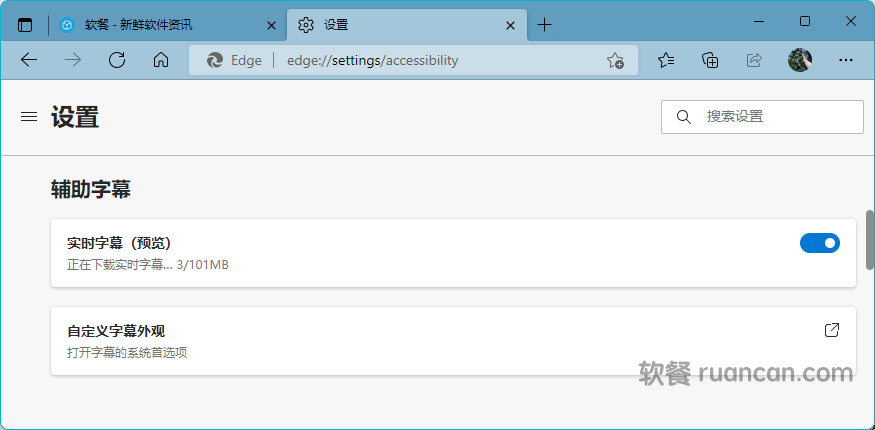875x430 pixels.
Task: Turn off the 实时字幕 (预览) toggle
Action: (x=819, y=243)
